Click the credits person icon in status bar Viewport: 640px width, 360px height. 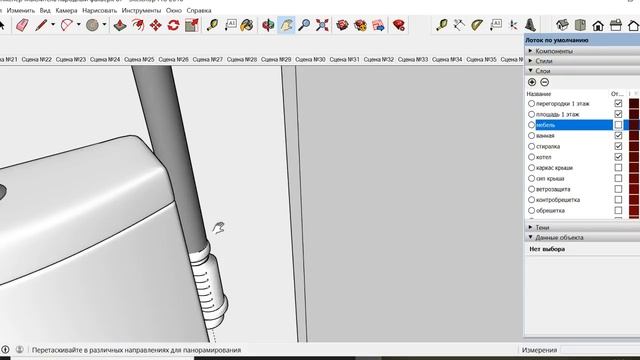click(19, 350)
